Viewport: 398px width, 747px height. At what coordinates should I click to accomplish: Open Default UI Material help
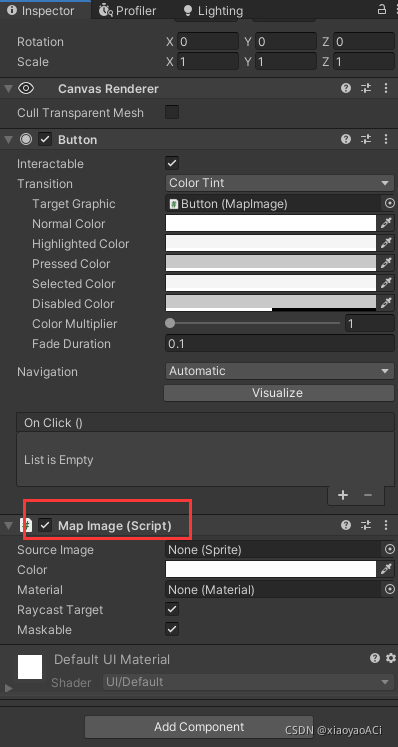(375, 658)
